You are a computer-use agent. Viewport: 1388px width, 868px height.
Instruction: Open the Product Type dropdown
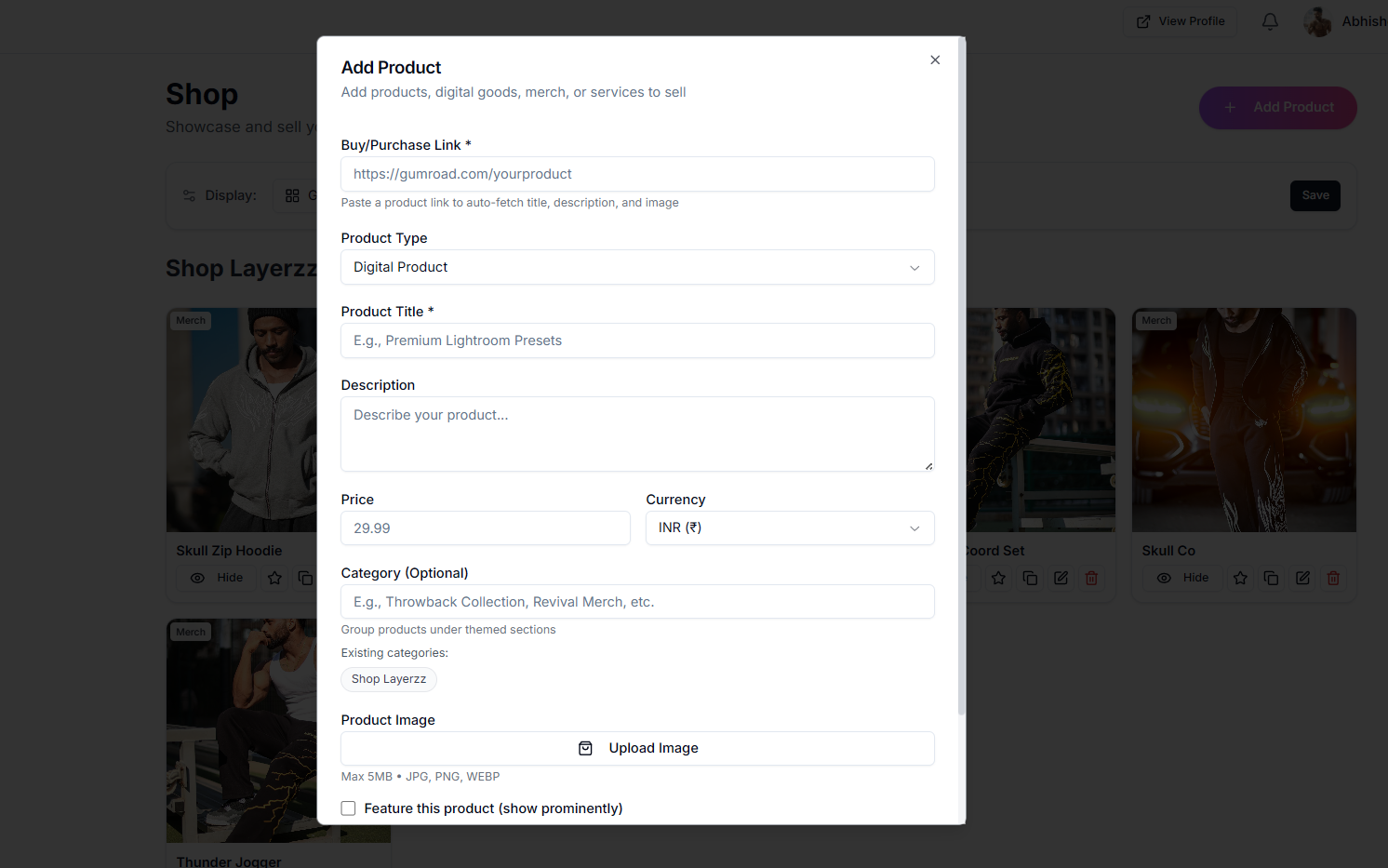pos(637,267)
